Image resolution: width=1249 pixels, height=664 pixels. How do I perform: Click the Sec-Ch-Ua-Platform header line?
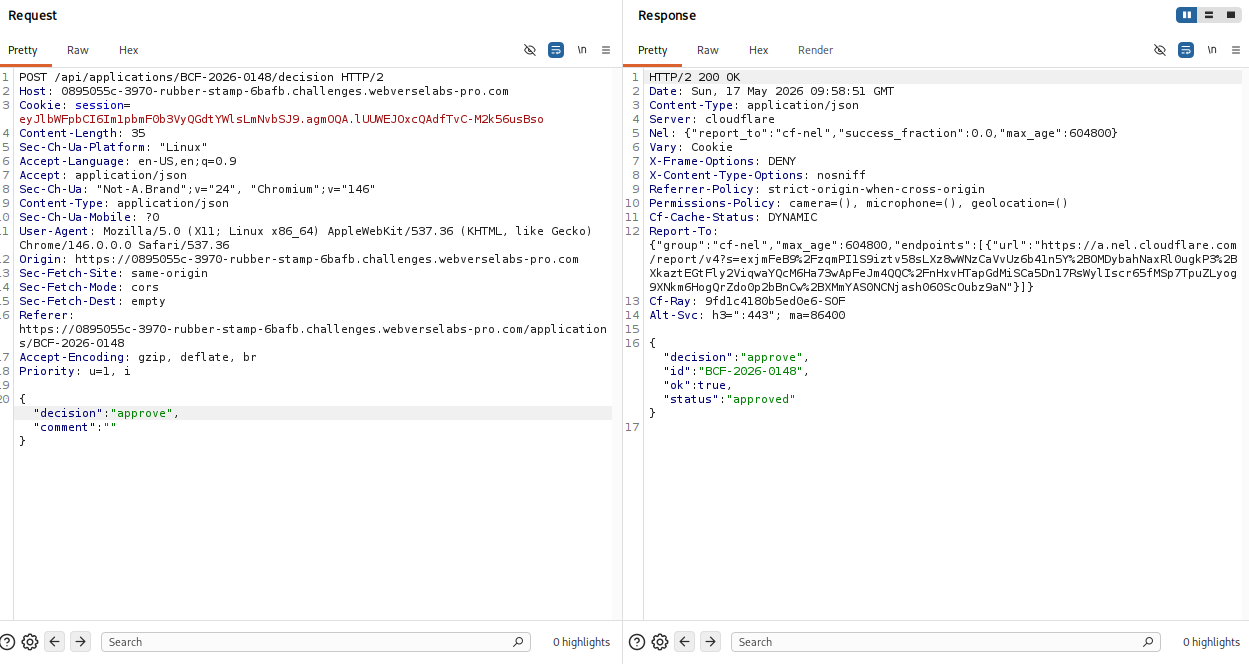[113, 147]
